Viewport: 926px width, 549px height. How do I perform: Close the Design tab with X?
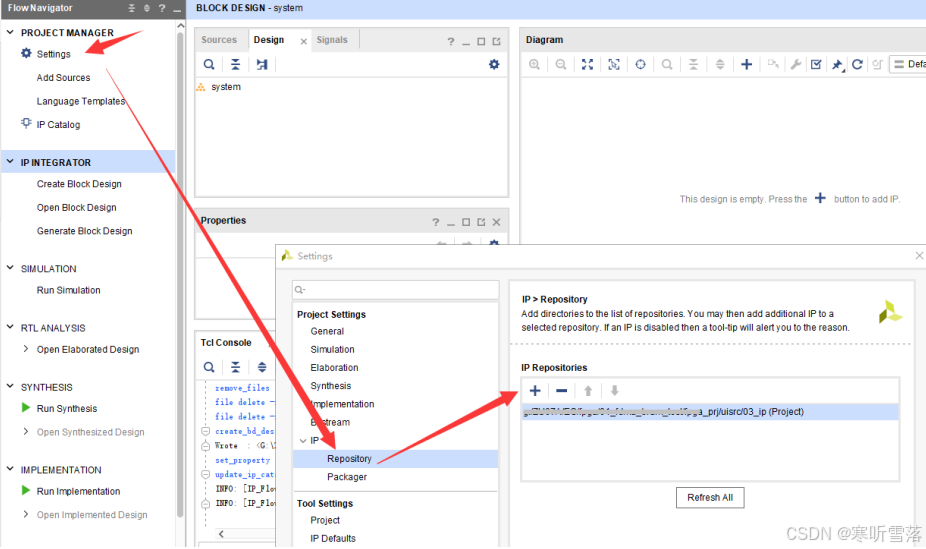304,41
